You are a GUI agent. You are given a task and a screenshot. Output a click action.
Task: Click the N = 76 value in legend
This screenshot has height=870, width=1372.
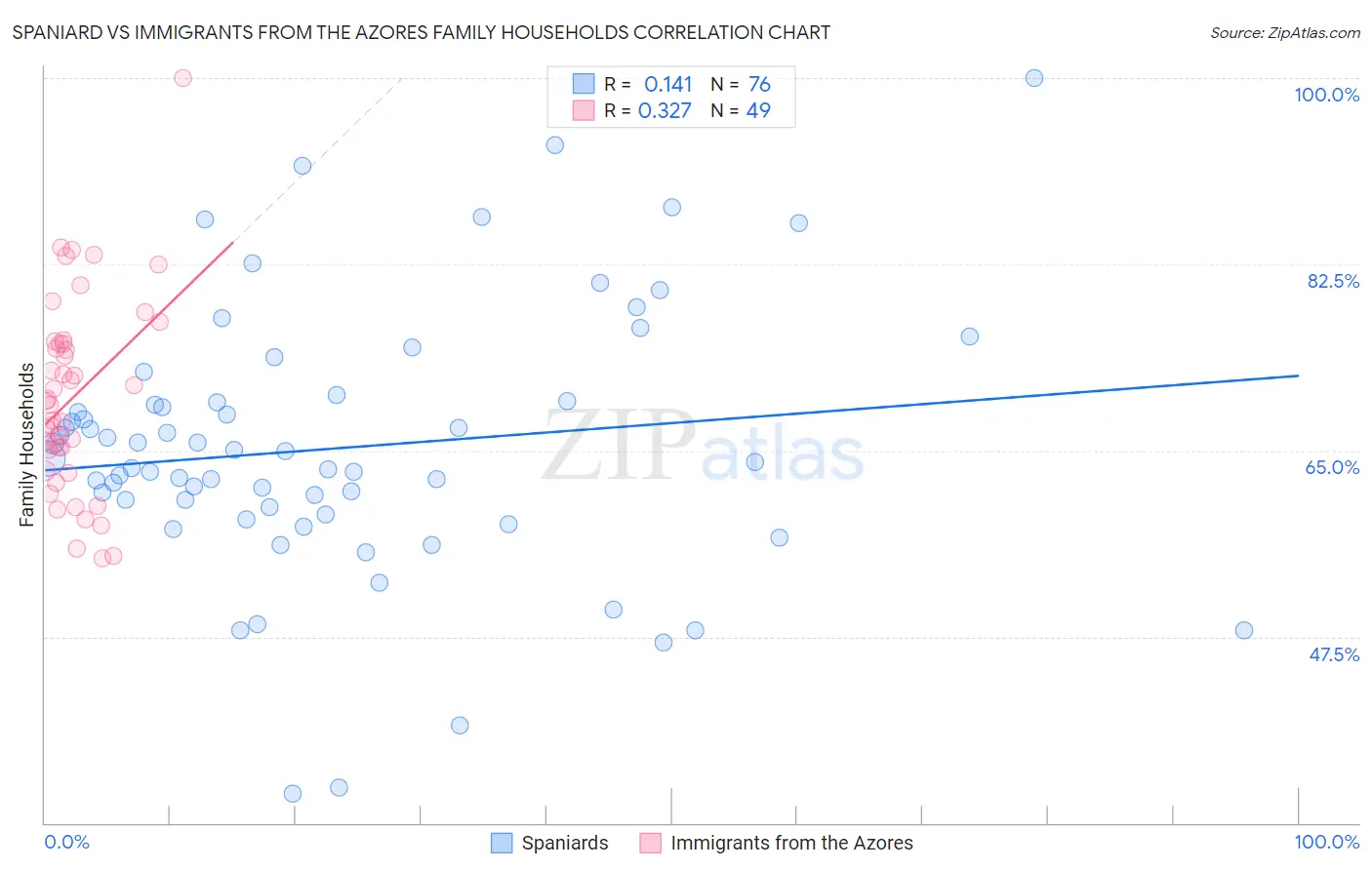pyautogui.click(x=741, y=84)
